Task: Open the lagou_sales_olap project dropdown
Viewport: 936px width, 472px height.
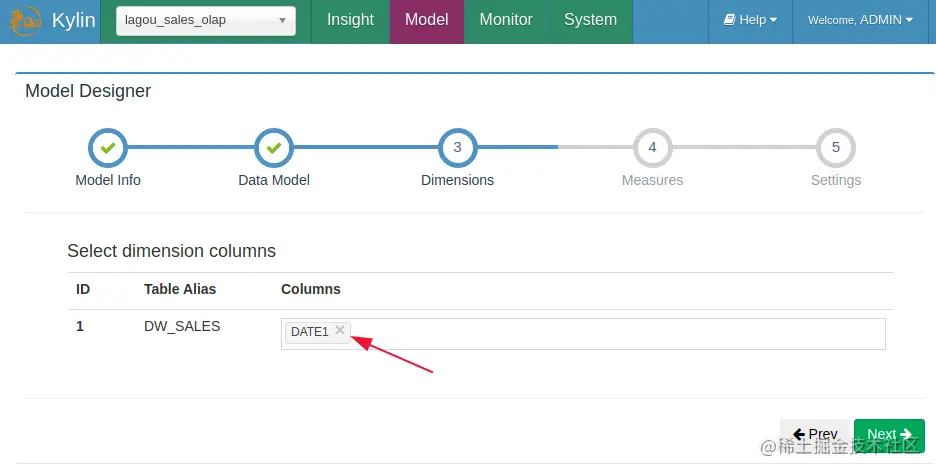Action: [206, 20]
